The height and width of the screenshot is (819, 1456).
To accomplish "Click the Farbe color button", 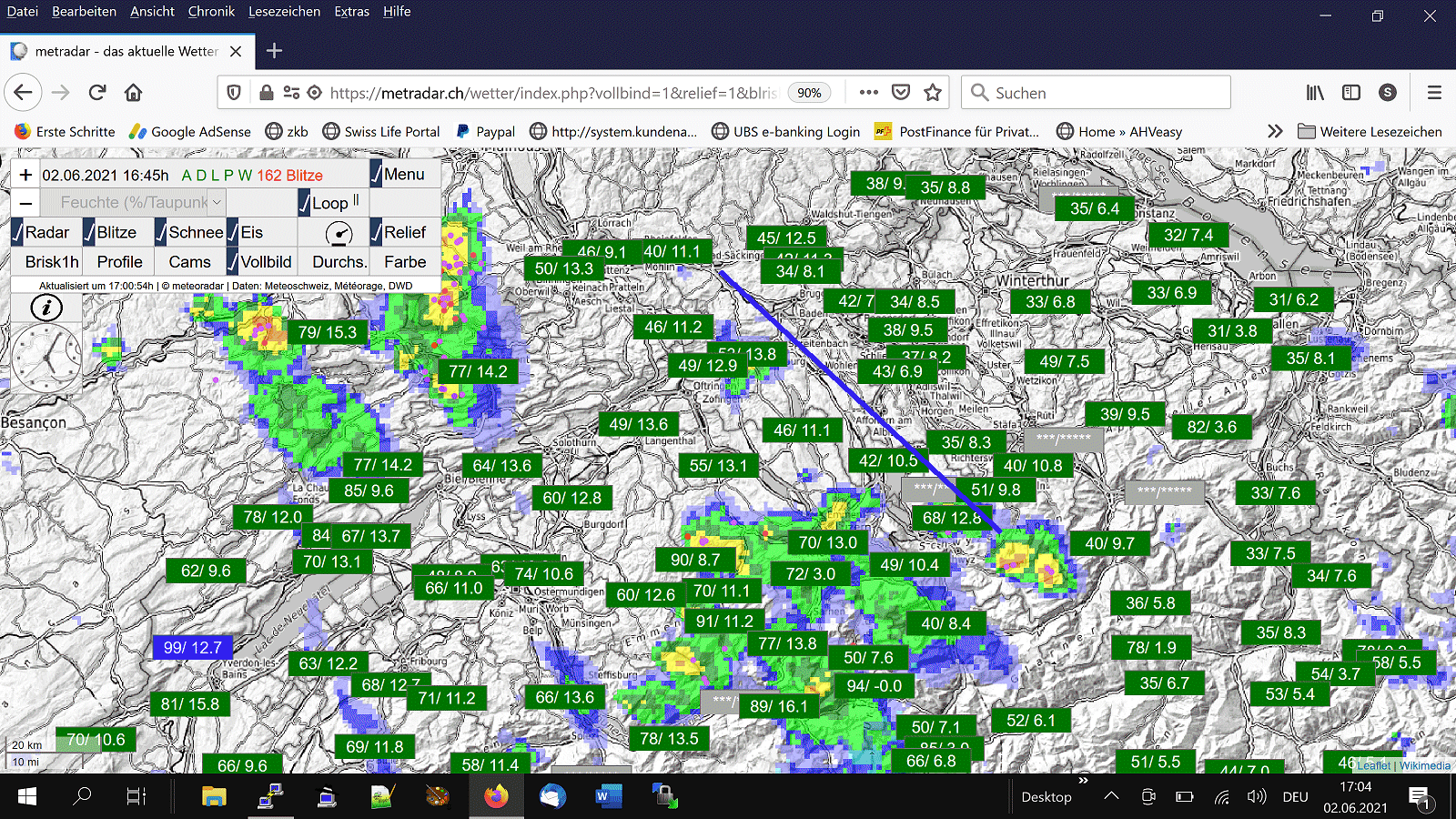I will 405,262.
